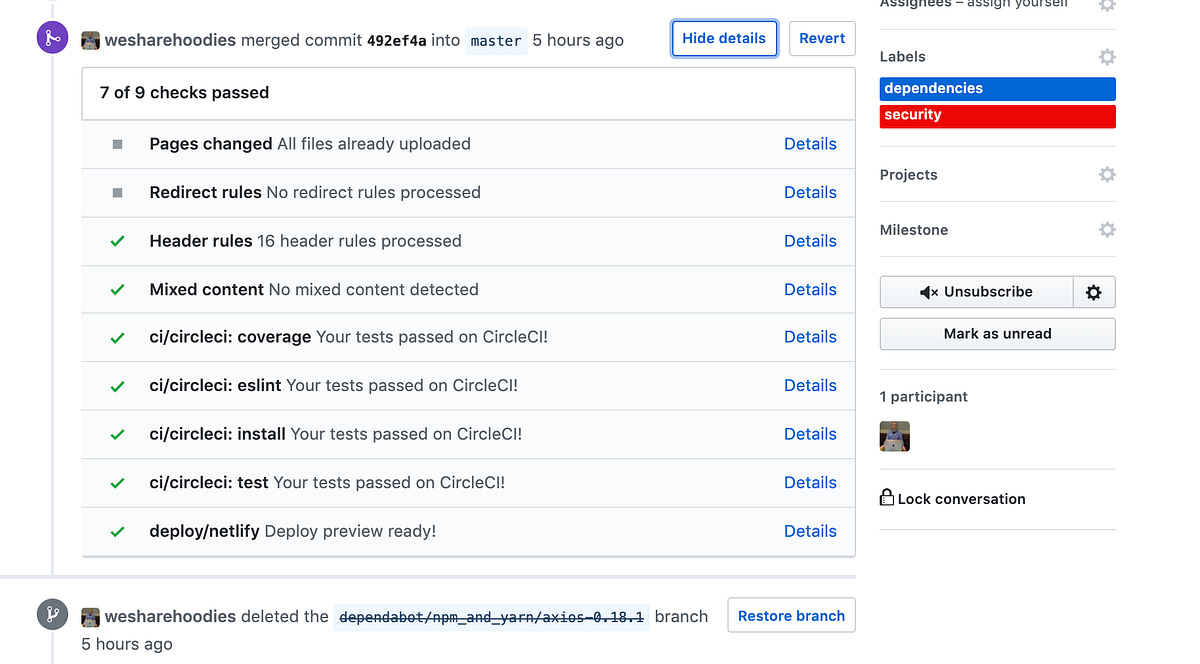Viewport: 1200px width, 664px height.
Task: Click the Lock conversation padlock icon
Action: click(x=887, y=497)
